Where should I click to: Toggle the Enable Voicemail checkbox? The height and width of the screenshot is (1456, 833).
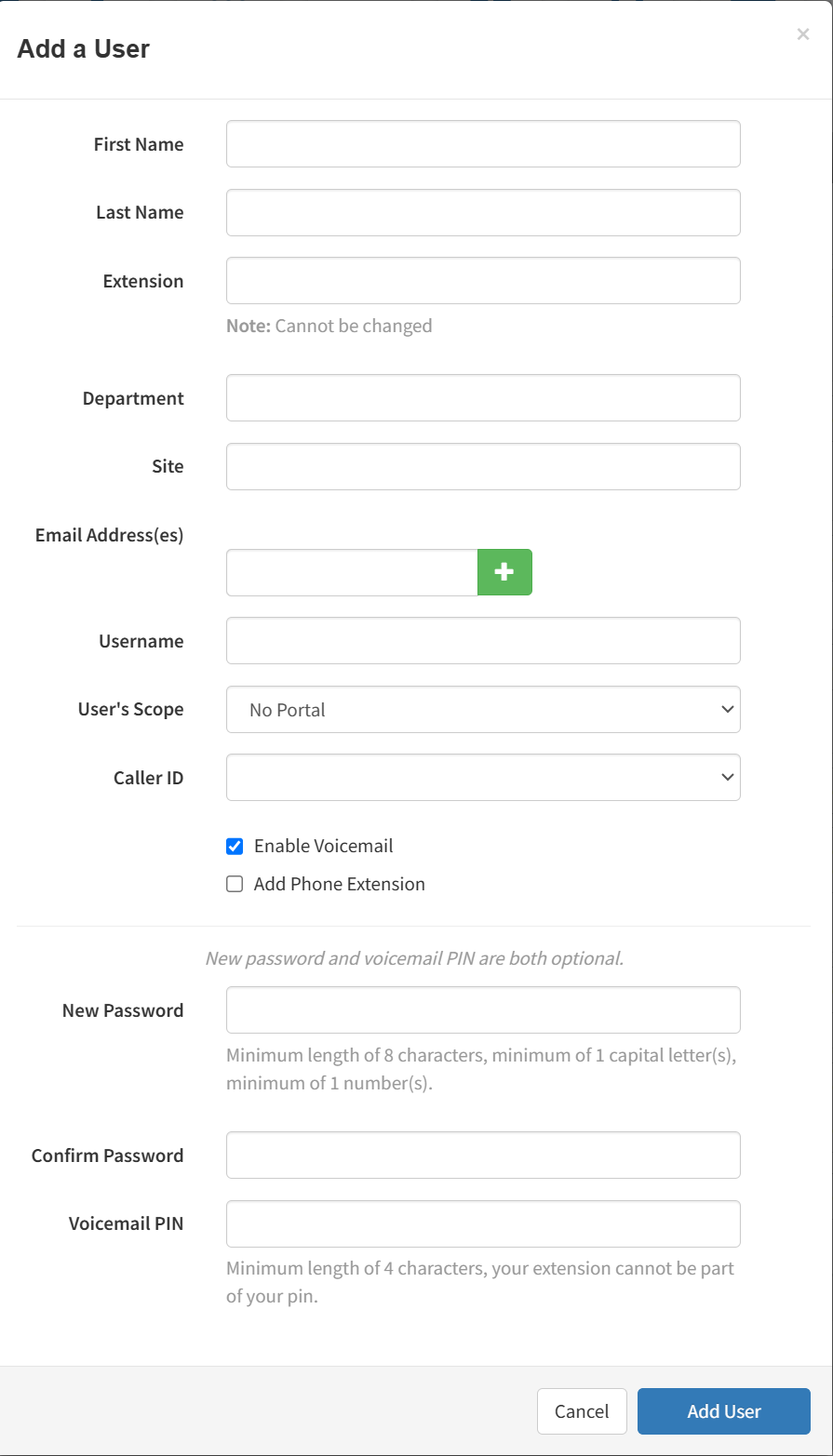coord(235,847)
